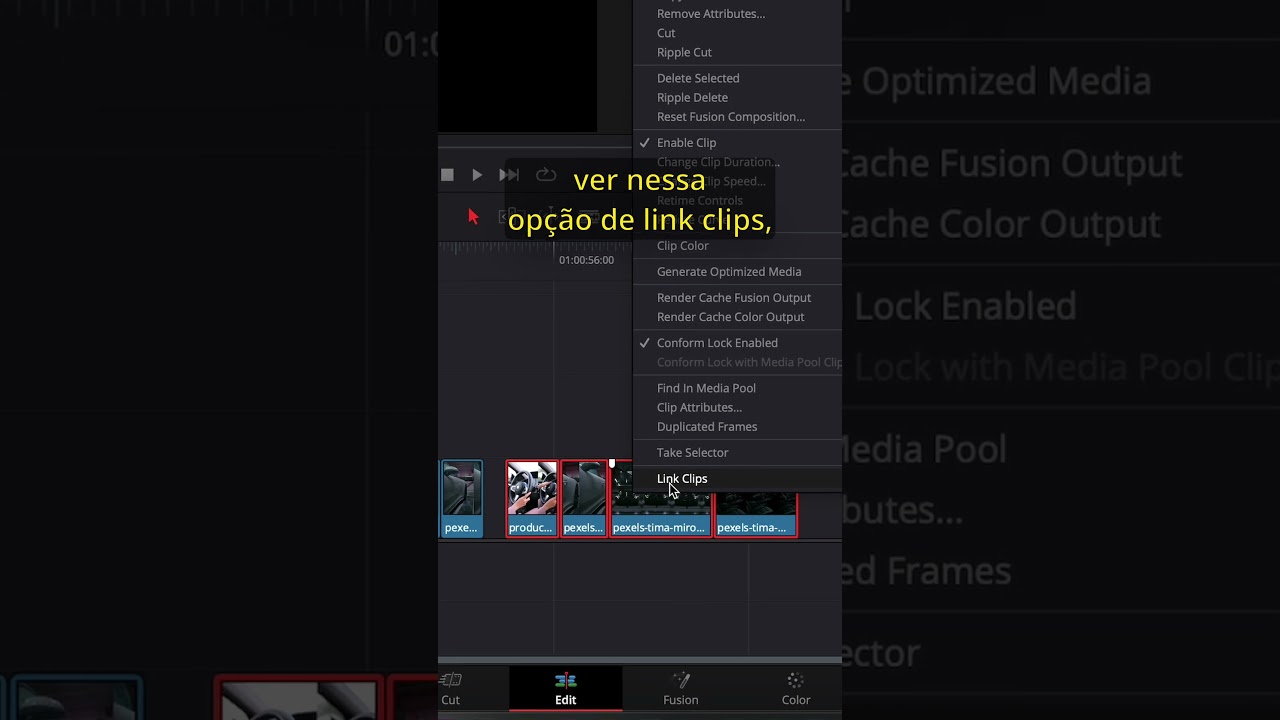Click the 'pexels...' clip beside produc clip
The image size is (1280, 720).
point(584,498)
